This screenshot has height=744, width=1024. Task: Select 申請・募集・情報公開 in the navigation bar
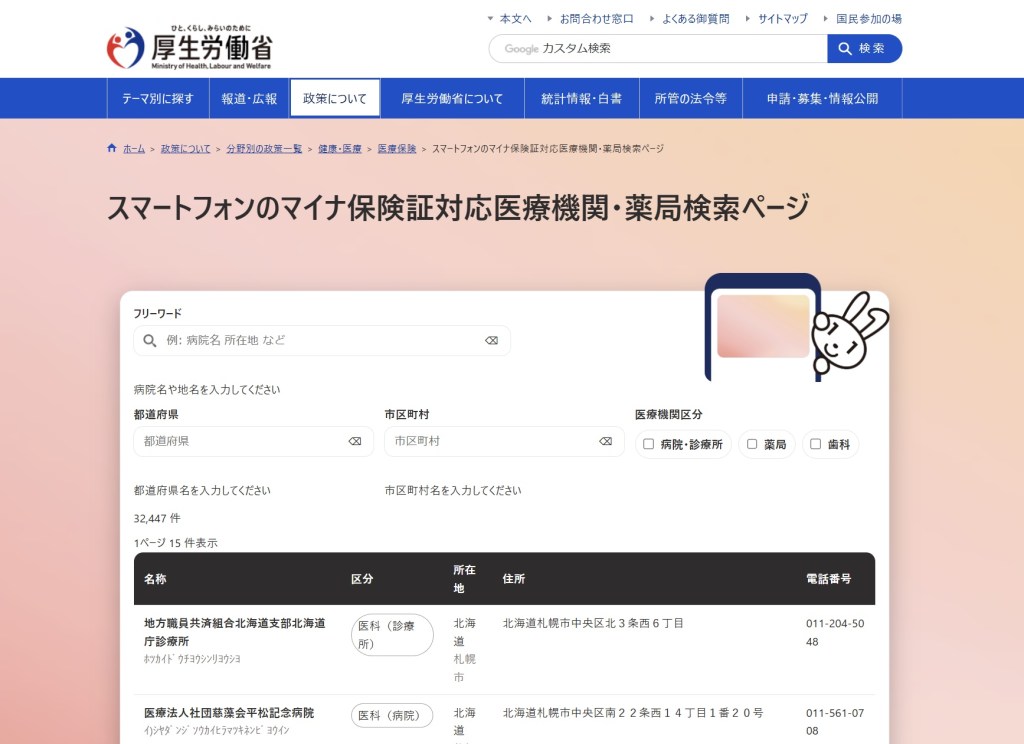click(x=822, y=99)
